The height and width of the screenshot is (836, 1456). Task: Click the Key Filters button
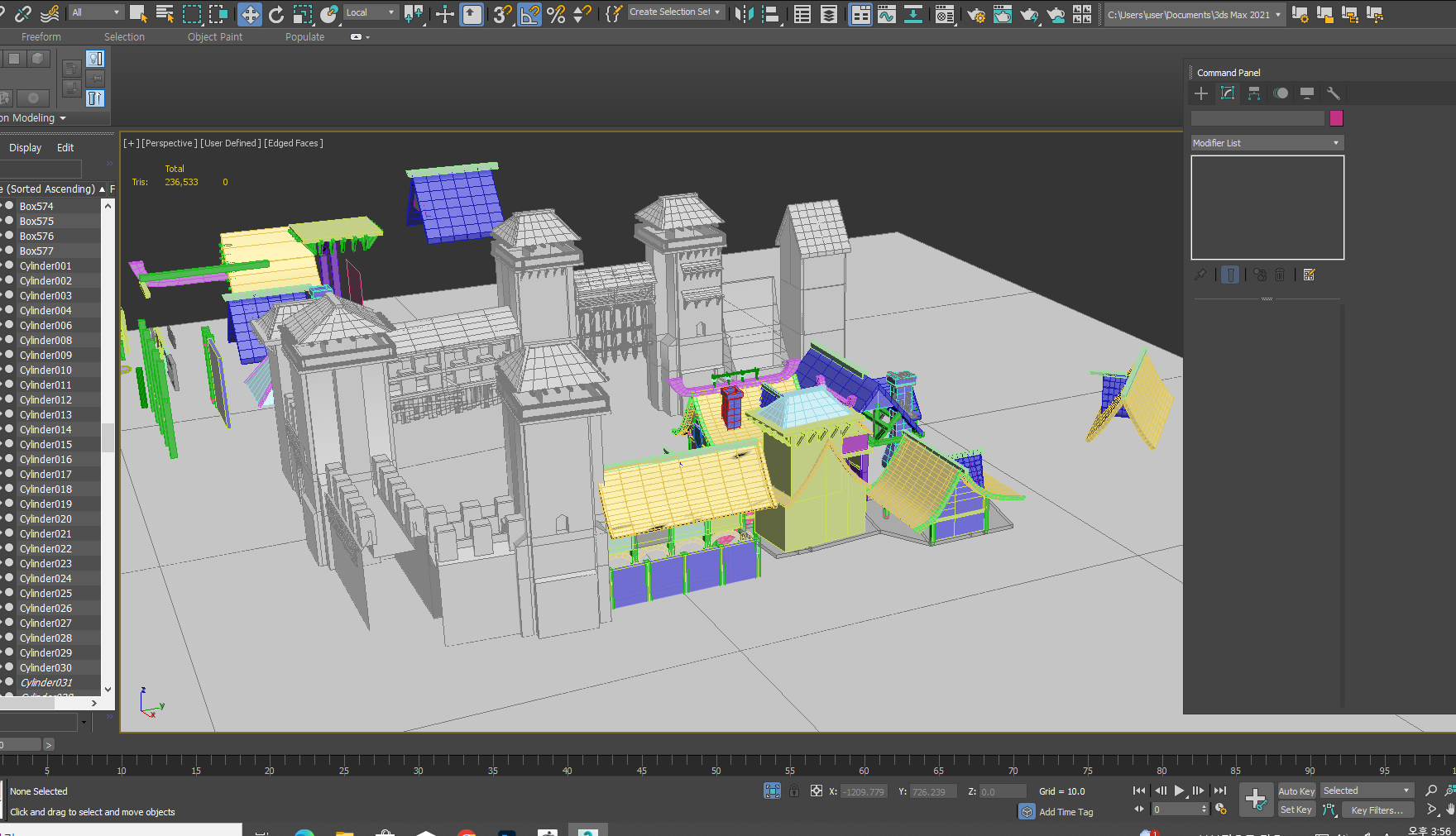[1377, 810]
